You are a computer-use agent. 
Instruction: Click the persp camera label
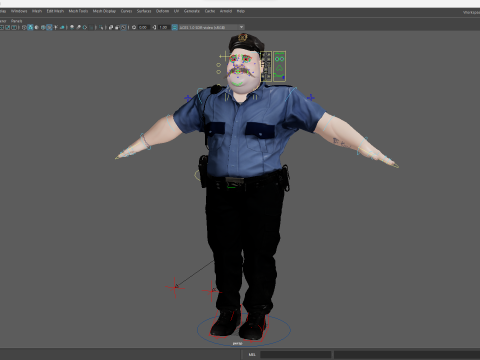click(237, 343)
